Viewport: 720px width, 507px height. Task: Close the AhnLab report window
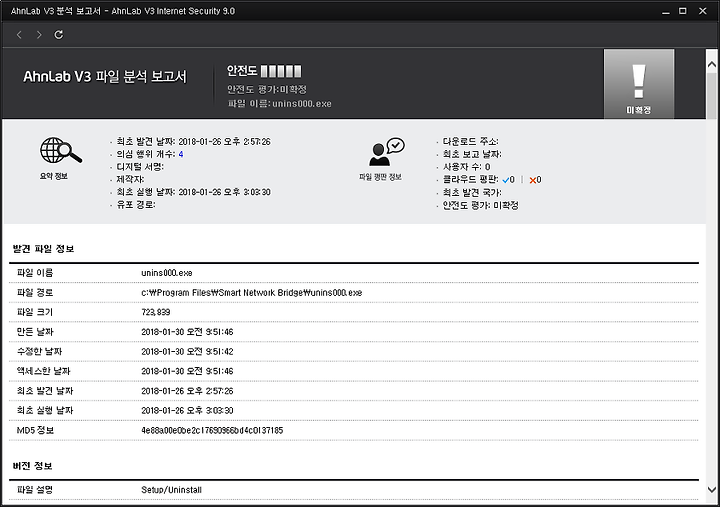coord(703,11)
